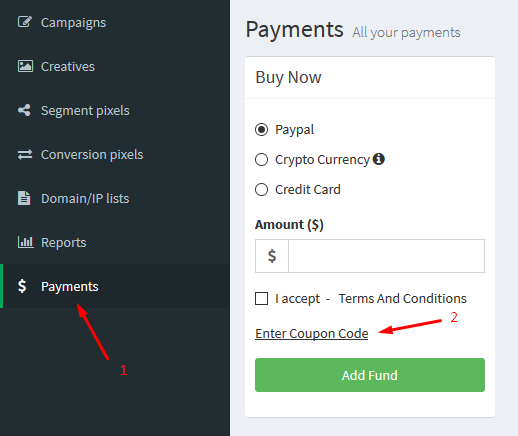
Task: Click the Domain/IP lists document icon
Action: click(x=24, y=198)
